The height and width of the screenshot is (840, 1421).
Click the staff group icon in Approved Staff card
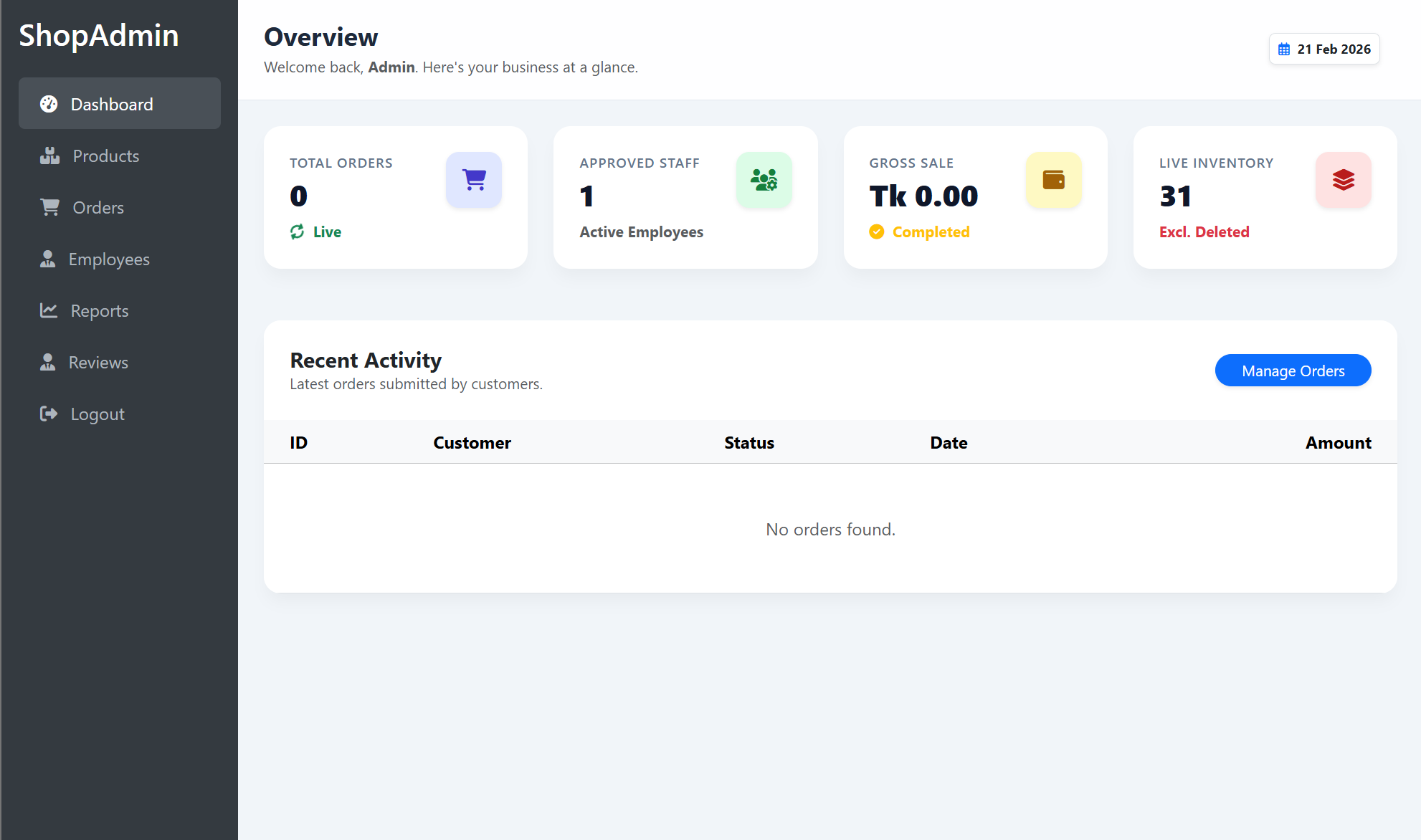click(764, 179)
